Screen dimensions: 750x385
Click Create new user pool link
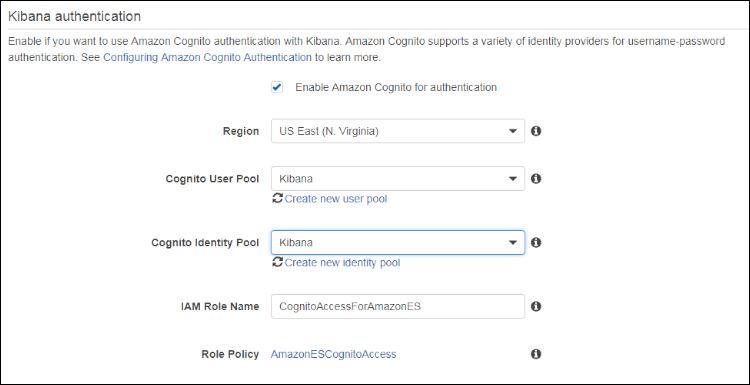click(336, 198)
